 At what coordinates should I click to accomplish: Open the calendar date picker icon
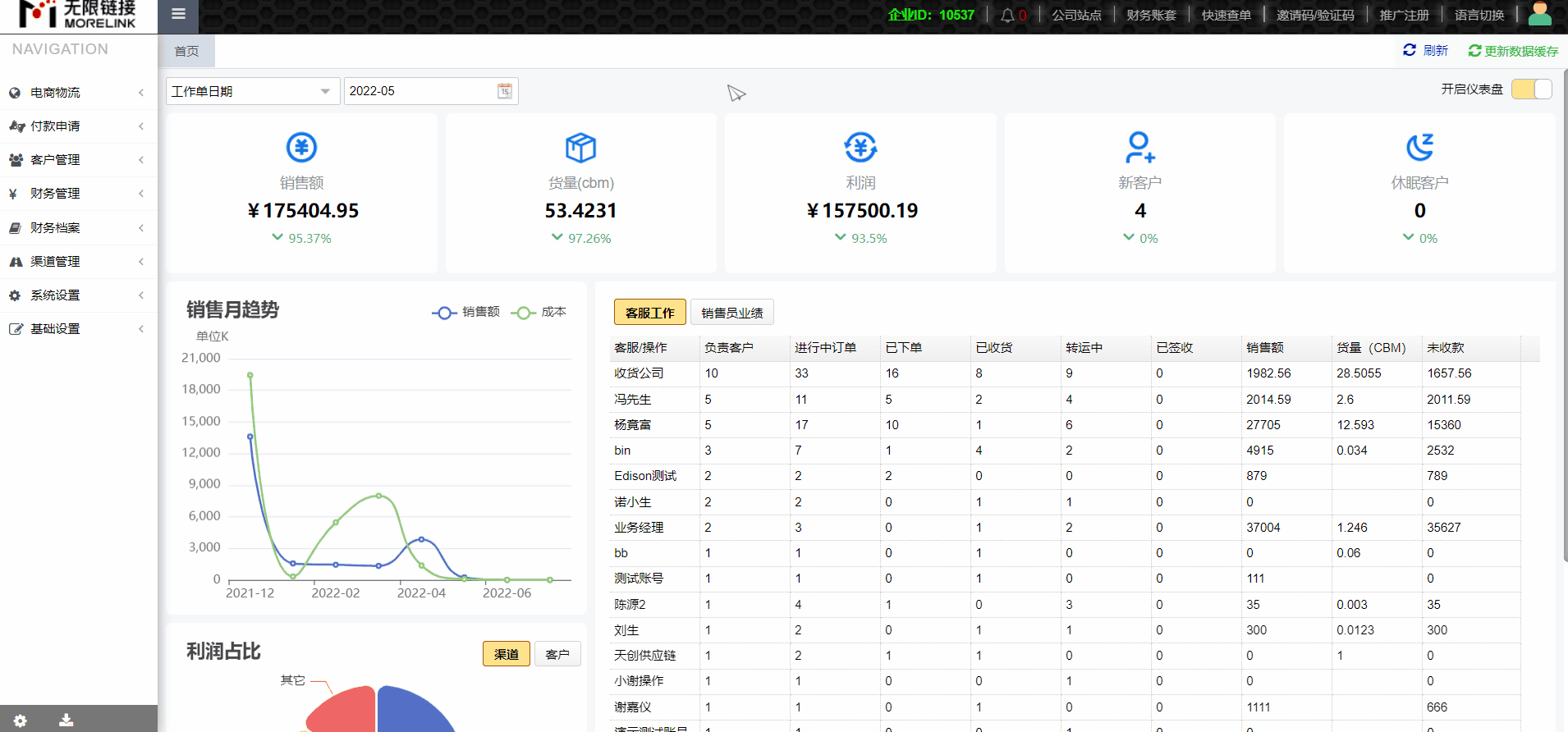click(505, 91)
